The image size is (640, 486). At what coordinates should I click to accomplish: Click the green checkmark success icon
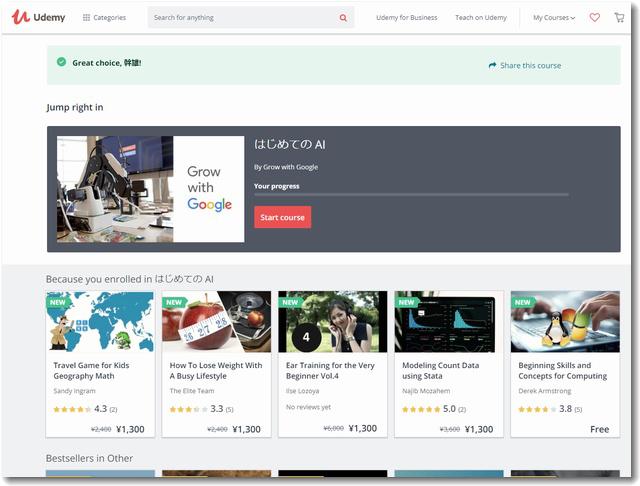click(62, 62)
